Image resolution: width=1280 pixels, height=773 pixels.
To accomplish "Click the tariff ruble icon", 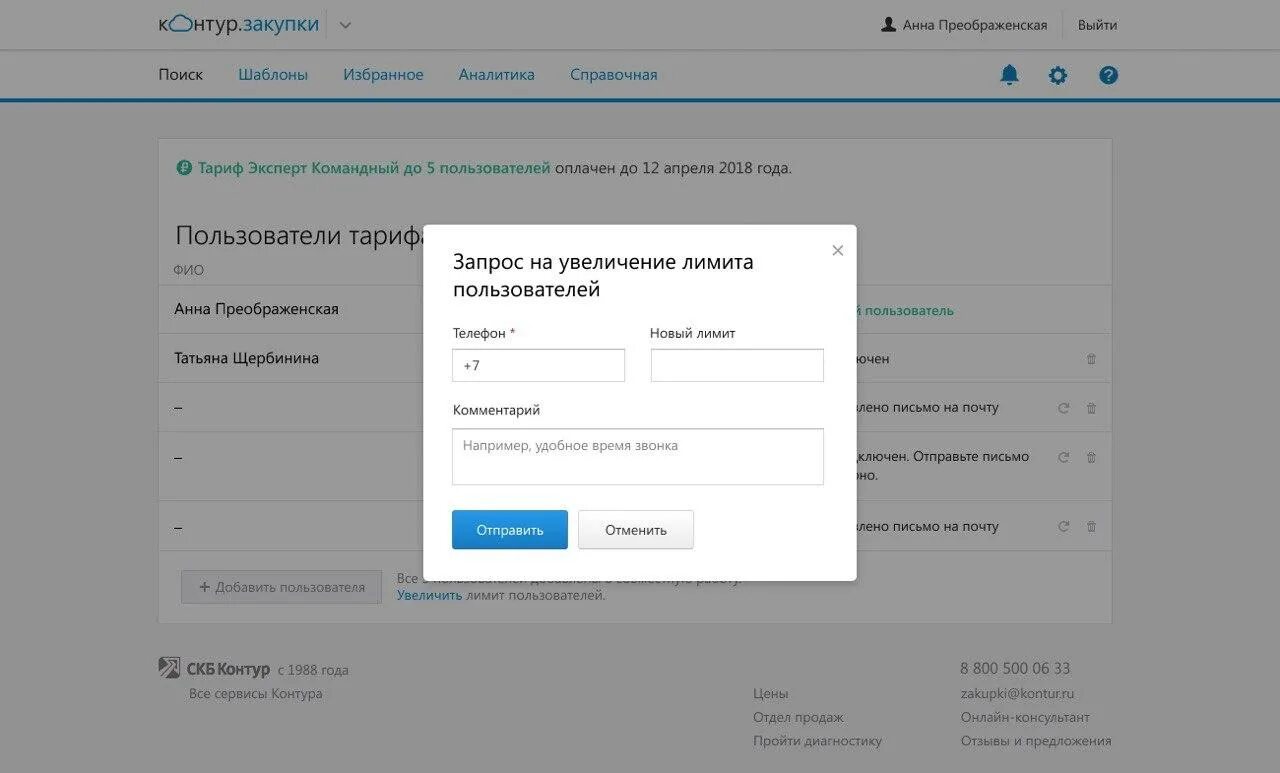I will tap(184, 168).
